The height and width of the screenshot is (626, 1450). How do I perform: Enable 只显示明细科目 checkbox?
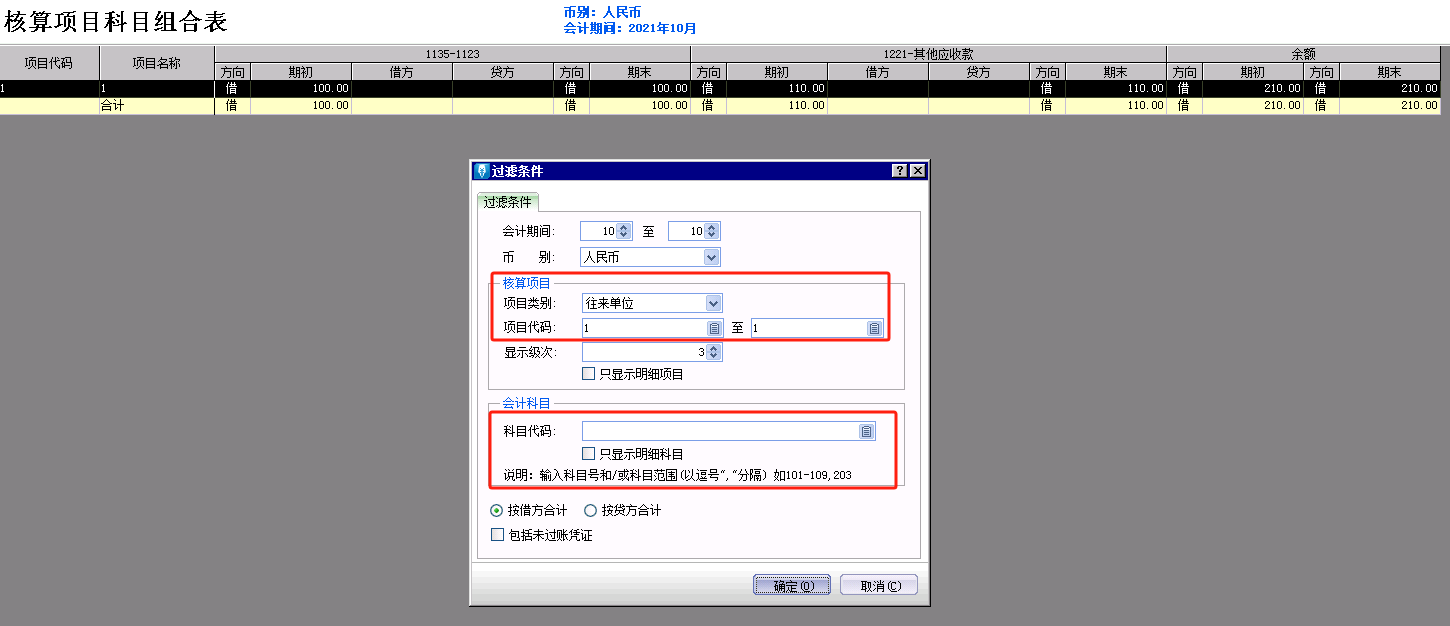pos(589,454)
